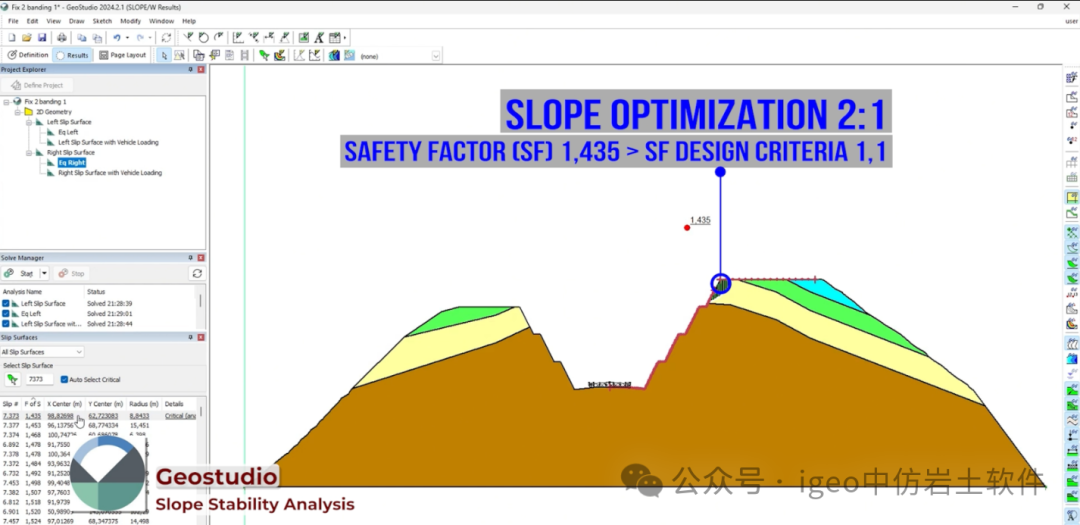Select the Eq Right analysis in the tree
The image size is (1080, 525).
[x=72, y=163]
